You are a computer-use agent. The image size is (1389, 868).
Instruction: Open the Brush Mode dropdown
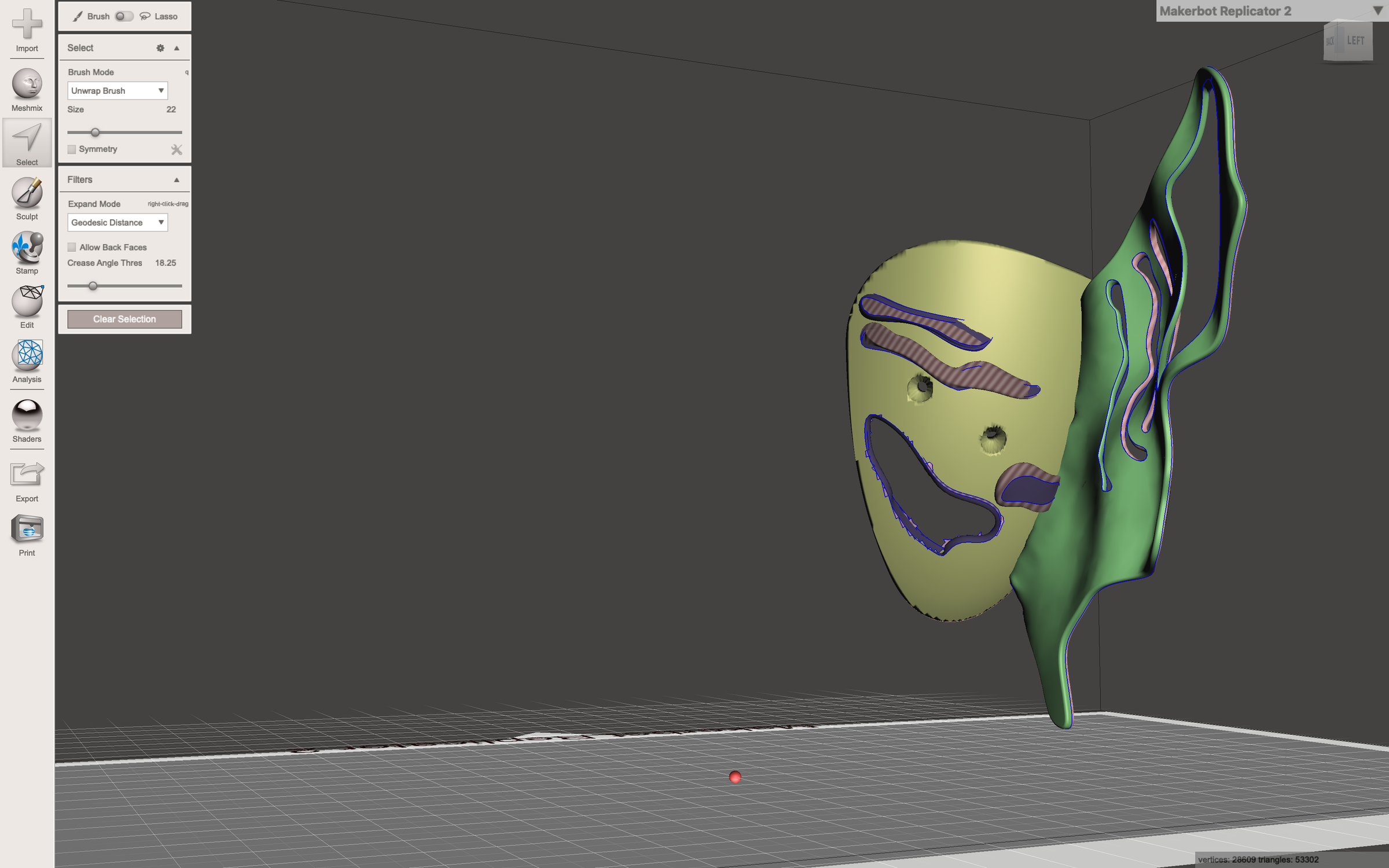[117, 91]
